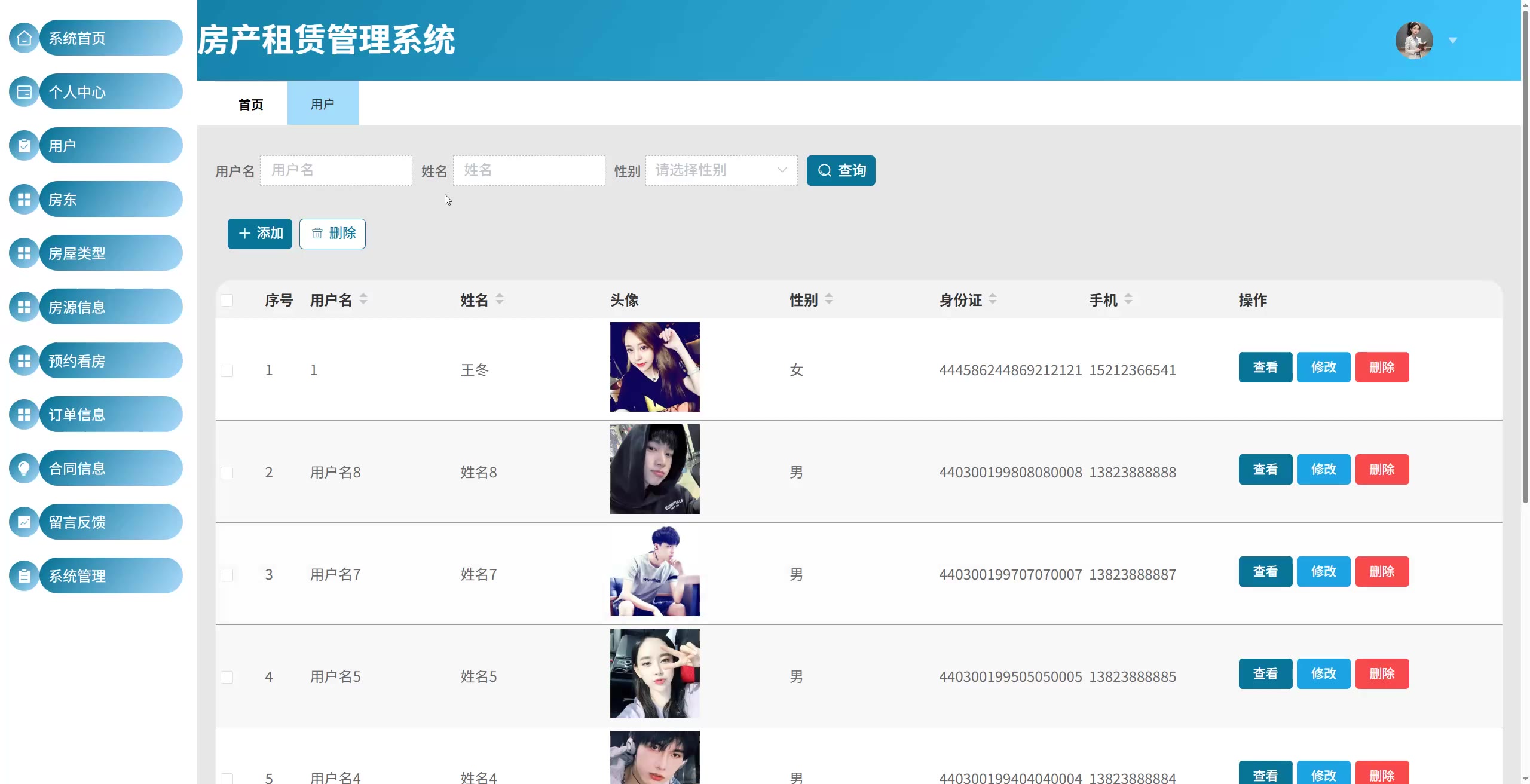
Task: Click the lightbulb icon beside 合同信息
Action: 24,468
